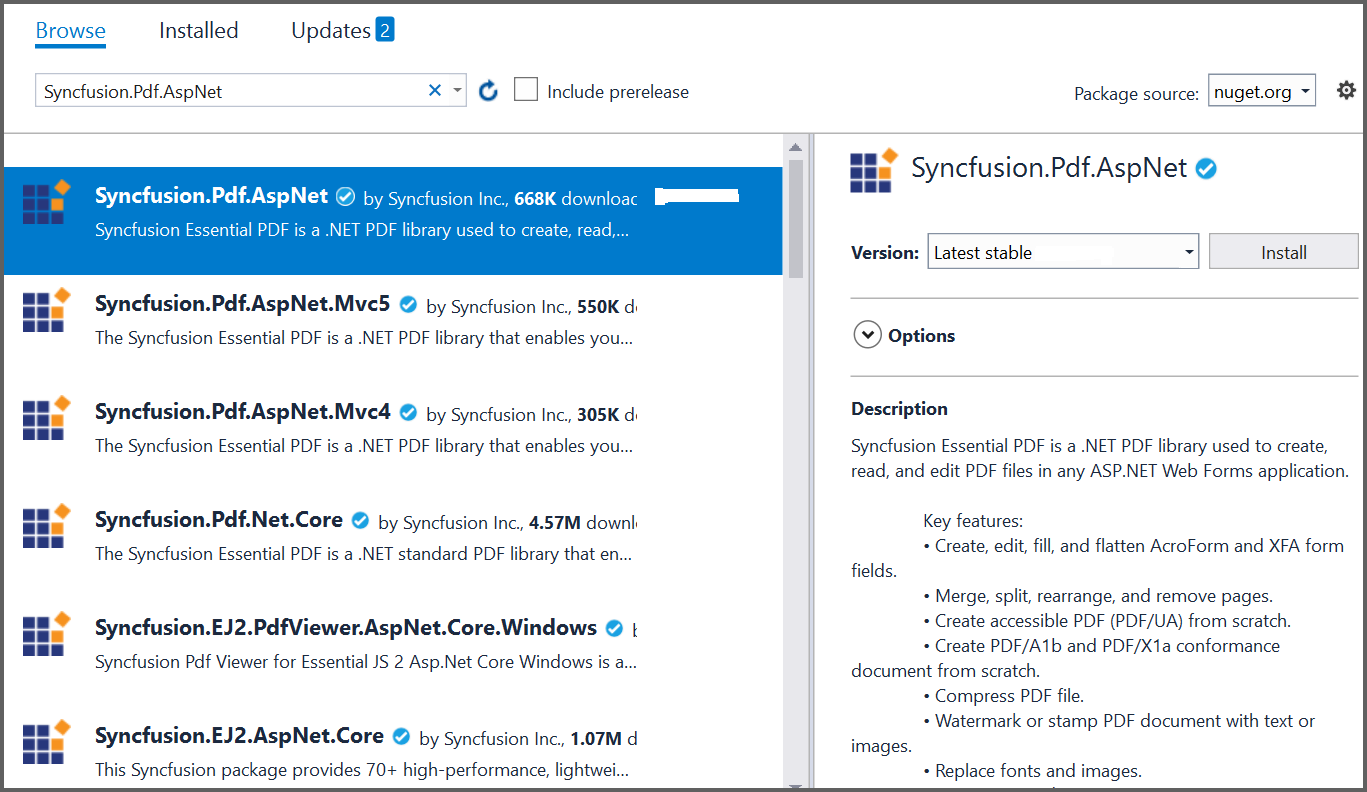Select Syncfusion.Pdf.Net.Core package title

219,519
